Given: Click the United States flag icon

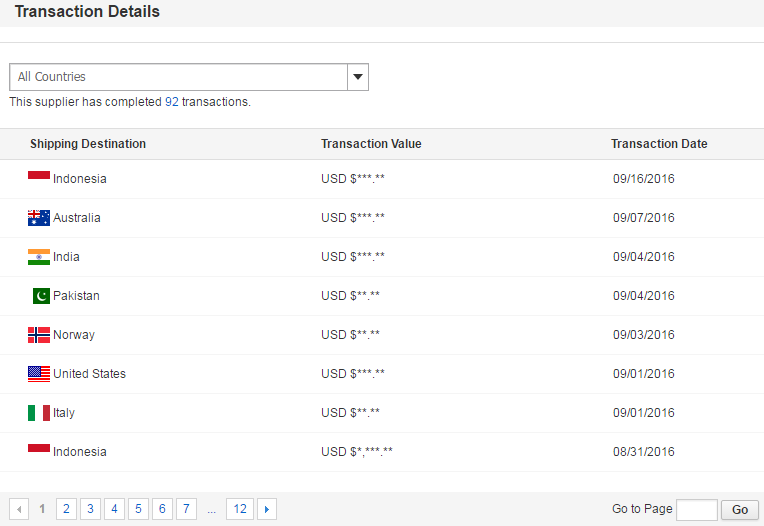Looking at the screenshot, I should tap(39, 374).
